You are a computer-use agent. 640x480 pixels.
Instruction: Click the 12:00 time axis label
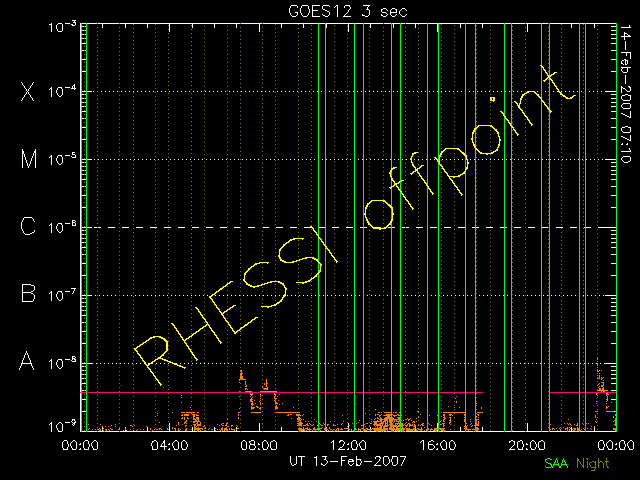point(348,445)
